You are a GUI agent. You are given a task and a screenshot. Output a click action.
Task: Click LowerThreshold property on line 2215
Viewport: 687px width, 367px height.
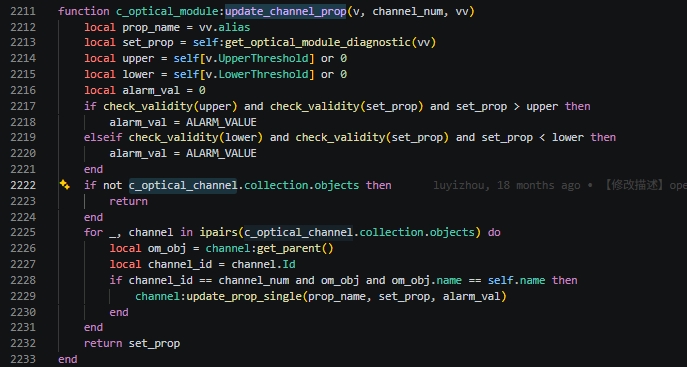[x=264, y=74]
